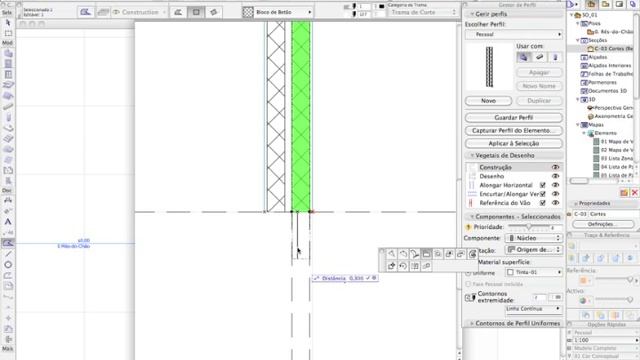Adjust the Referência trace slider
The height and width of the screenshot is (360, 640).
click(x=614, y=279)
